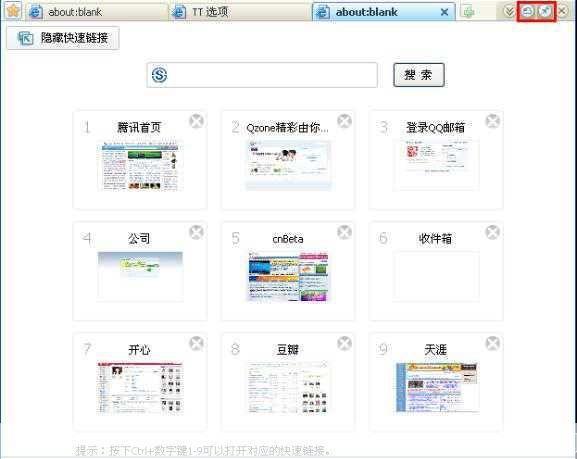Open the 豆瓣 thumbnail
Screen dimensions: 577x459
coord(288,387)
